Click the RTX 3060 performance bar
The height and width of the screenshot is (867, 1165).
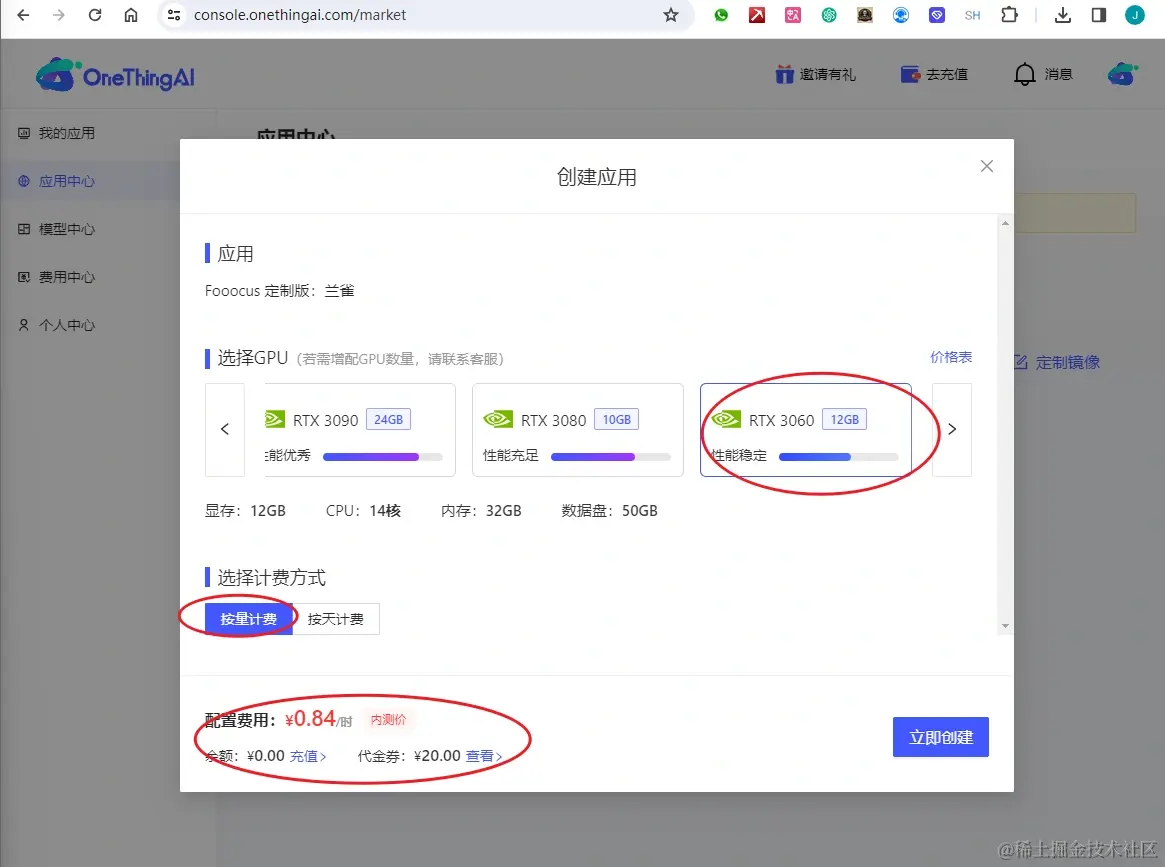click(x=839, y=457)
